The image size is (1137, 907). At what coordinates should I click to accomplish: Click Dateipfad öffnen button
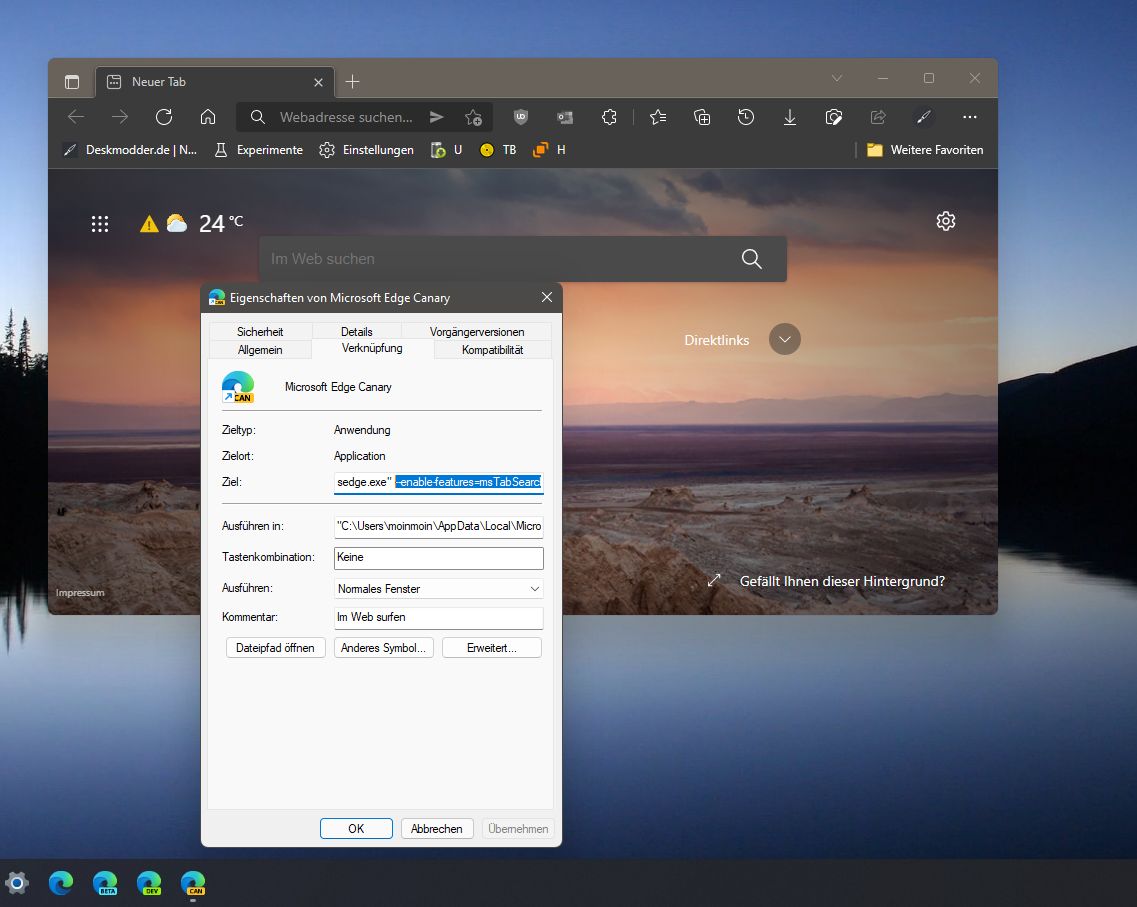coord(276,647)
